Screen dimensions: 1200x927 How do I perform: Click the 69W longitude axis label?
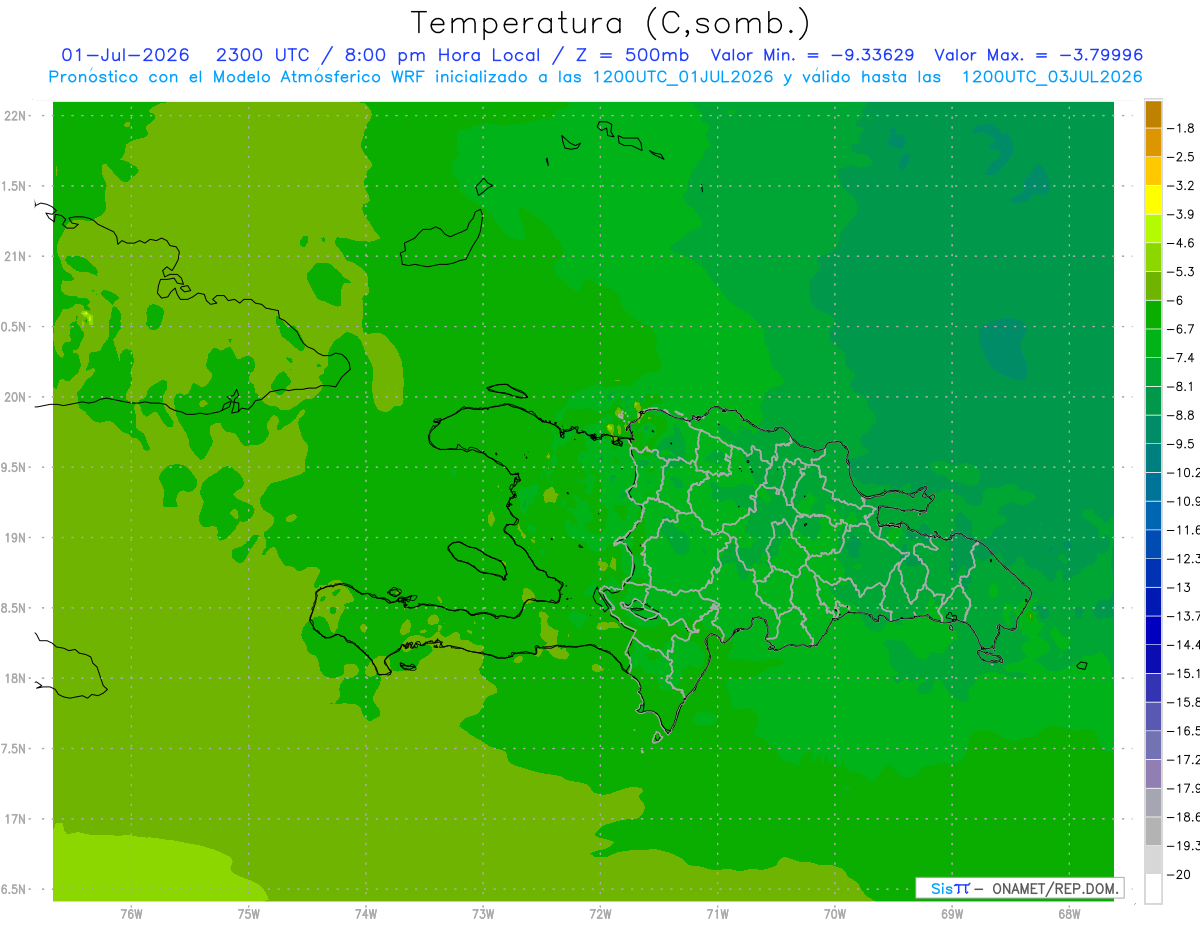(x=952, y=913)
